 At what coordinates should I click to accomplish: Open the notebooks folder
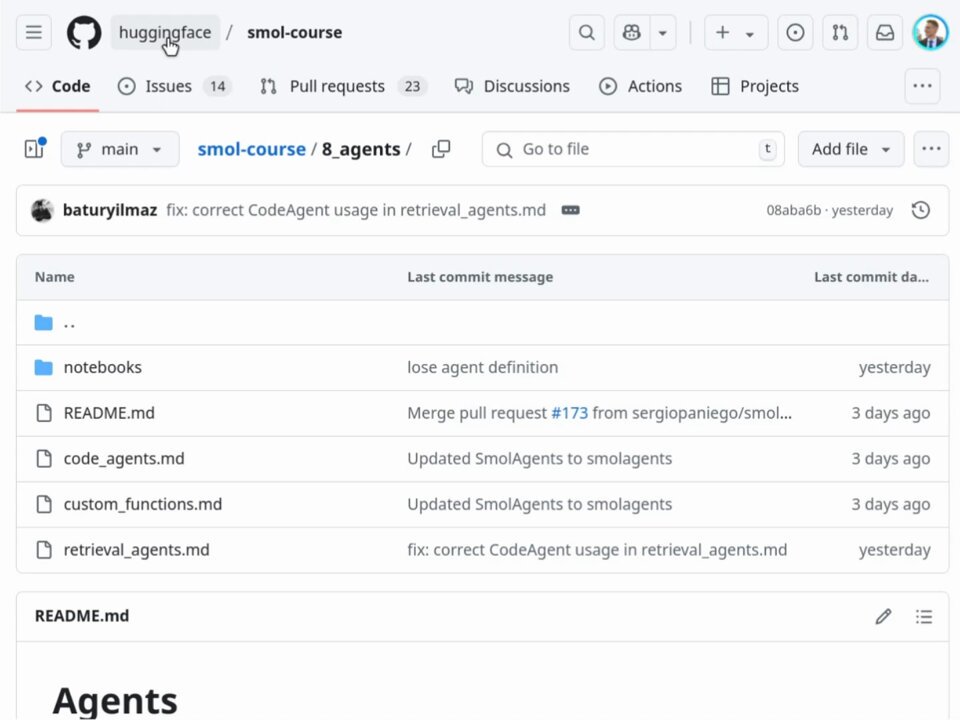(102, 367)
